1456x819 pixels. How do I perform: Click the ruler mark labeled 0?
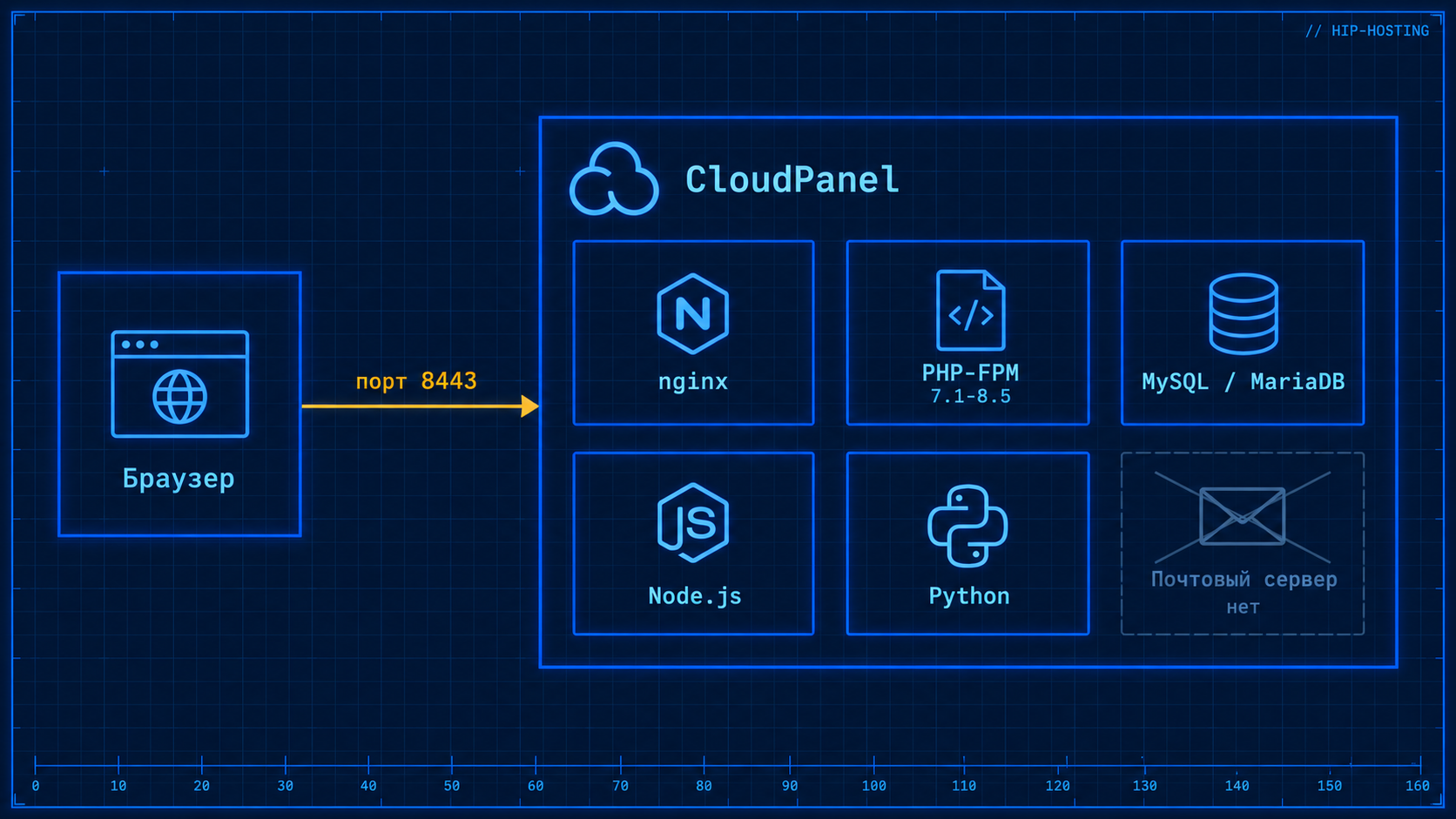[x=36, y=786]
